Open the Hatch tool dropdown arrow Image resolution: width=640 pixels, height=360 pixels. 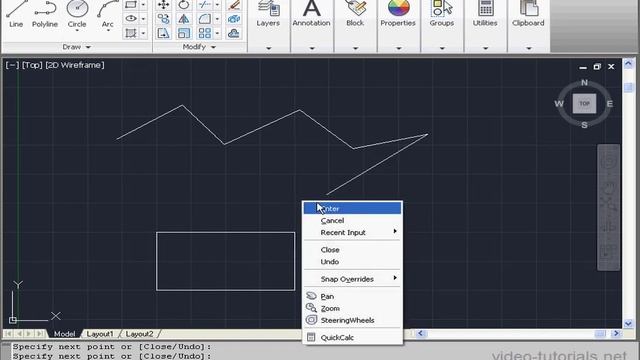[143, 33]
